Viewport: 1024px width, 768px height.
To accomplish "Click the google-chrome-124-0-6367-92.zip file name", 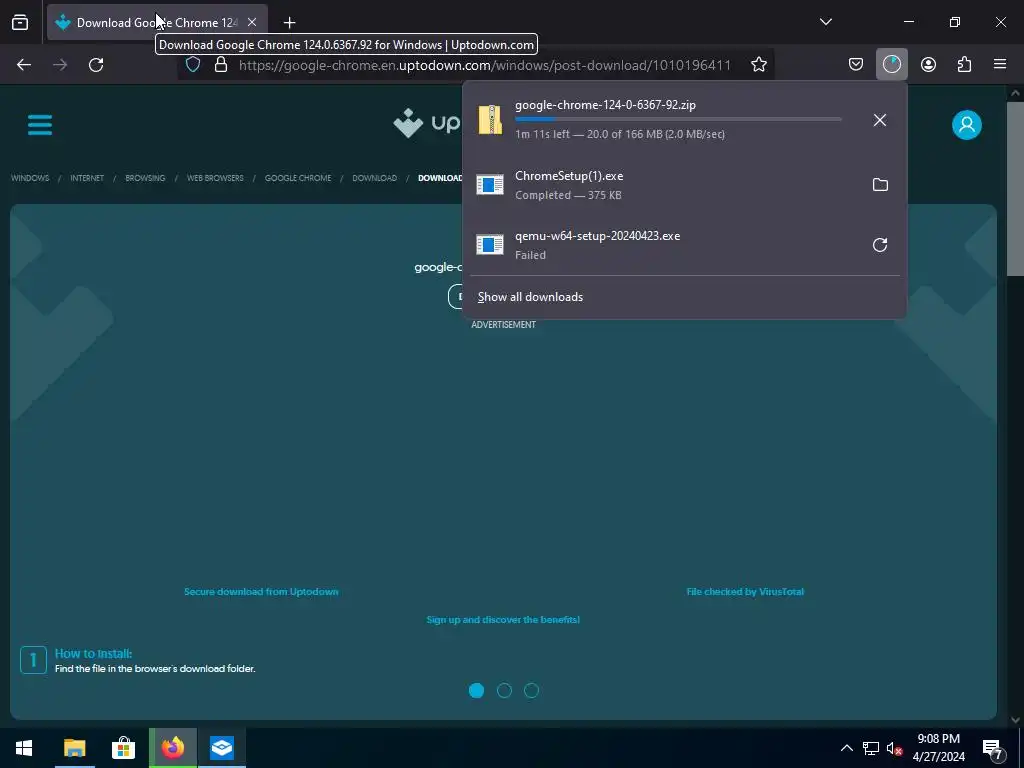I will pyautogui.click(x=605, y=104).
